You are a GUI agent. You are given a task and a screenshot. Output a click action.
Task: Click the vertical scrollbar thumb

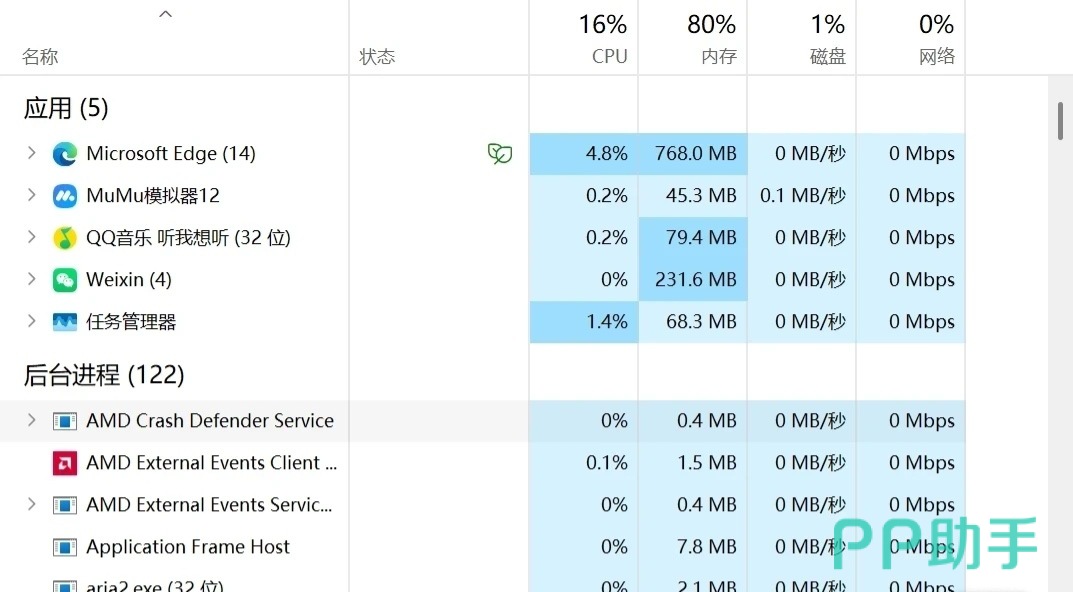point(1061,120)
